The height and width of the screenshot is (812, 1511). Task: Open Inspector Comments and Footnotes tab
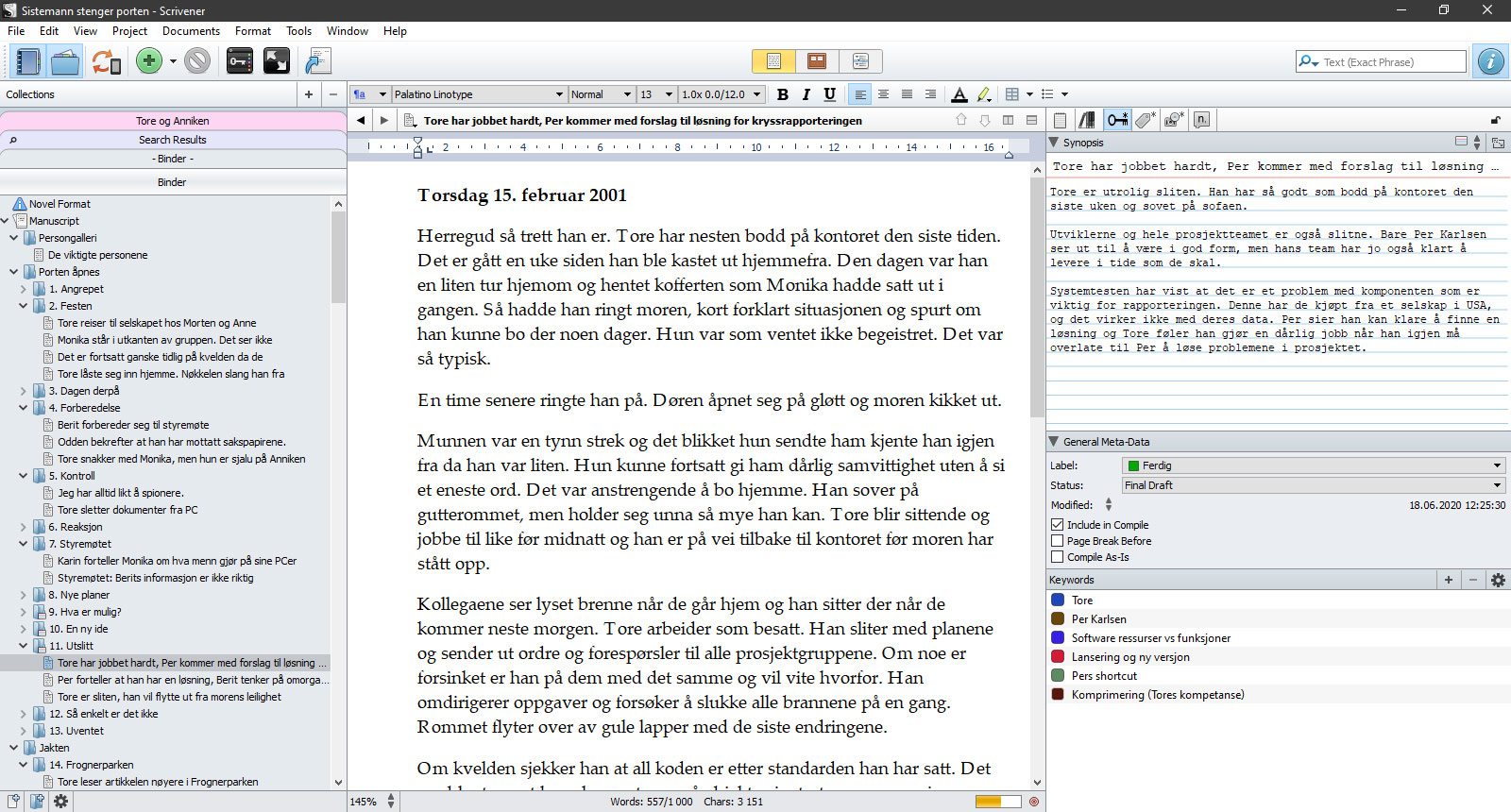click(x=1201, y=120)
